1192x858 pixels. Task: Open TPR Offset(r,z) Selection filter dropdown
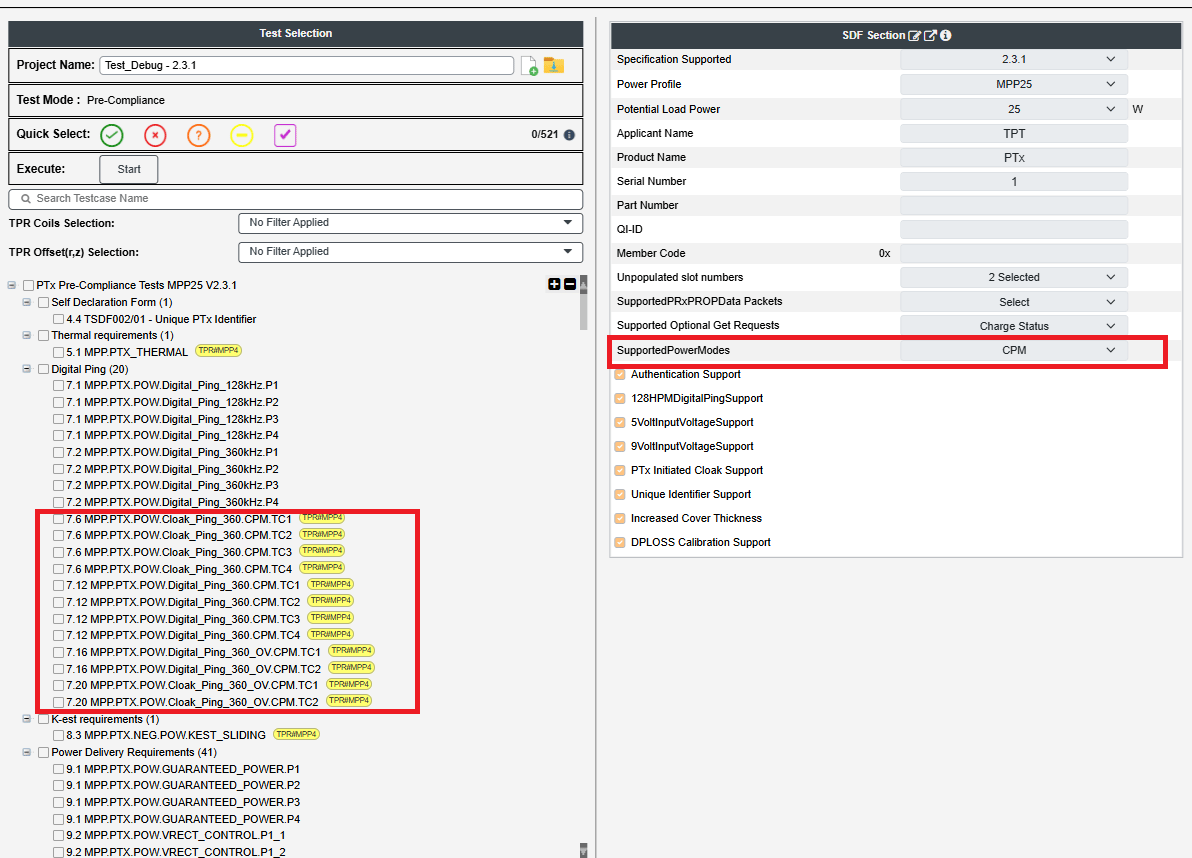(x=411, y=252)
